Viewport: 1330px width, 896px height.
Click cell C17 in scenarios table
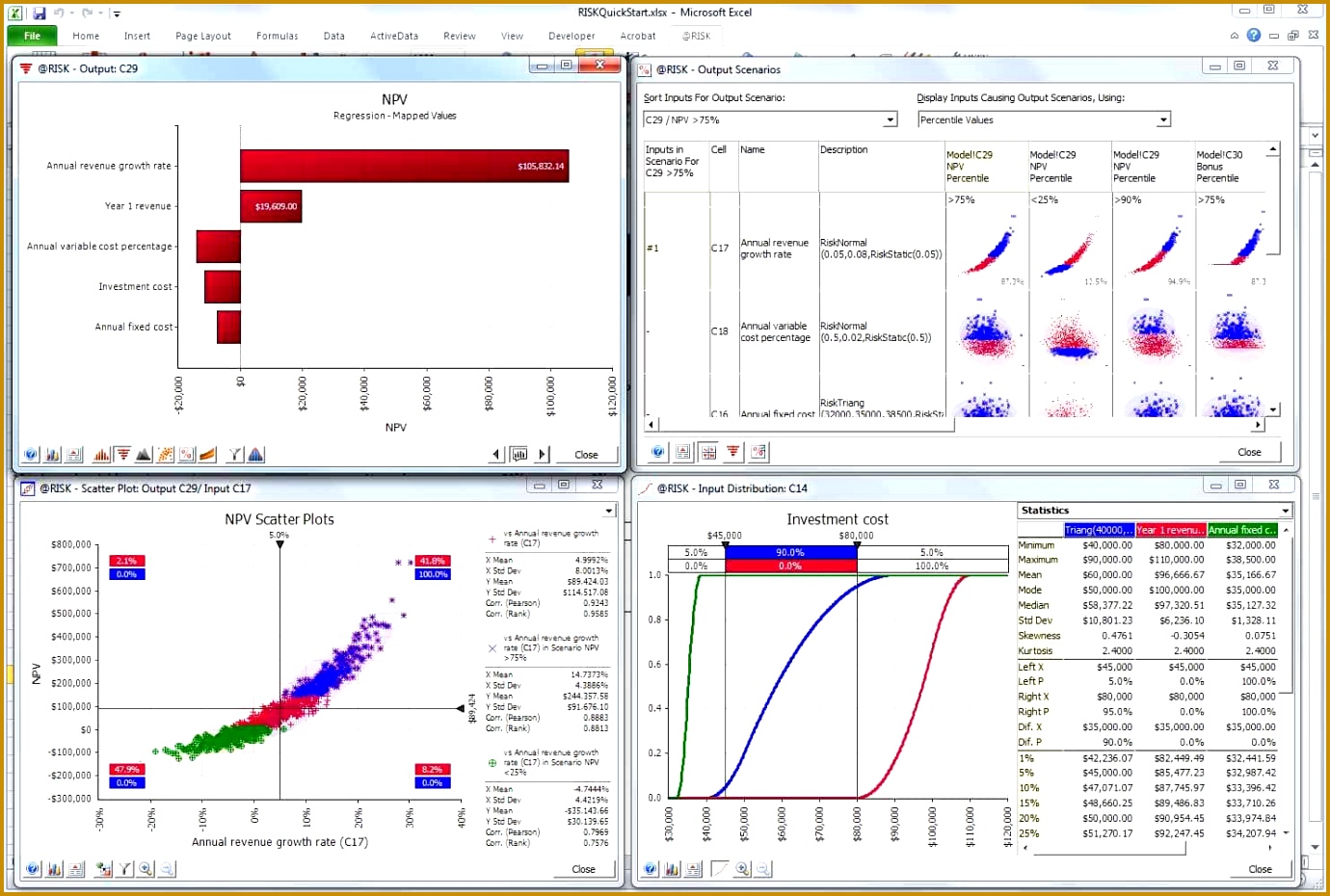pos(720,249)
